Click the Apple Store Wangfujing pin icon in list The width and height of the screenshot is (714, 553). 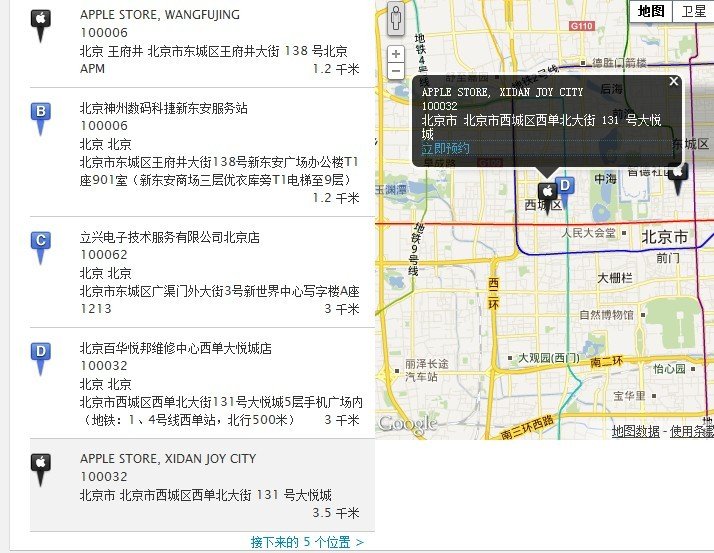[41, 26]
